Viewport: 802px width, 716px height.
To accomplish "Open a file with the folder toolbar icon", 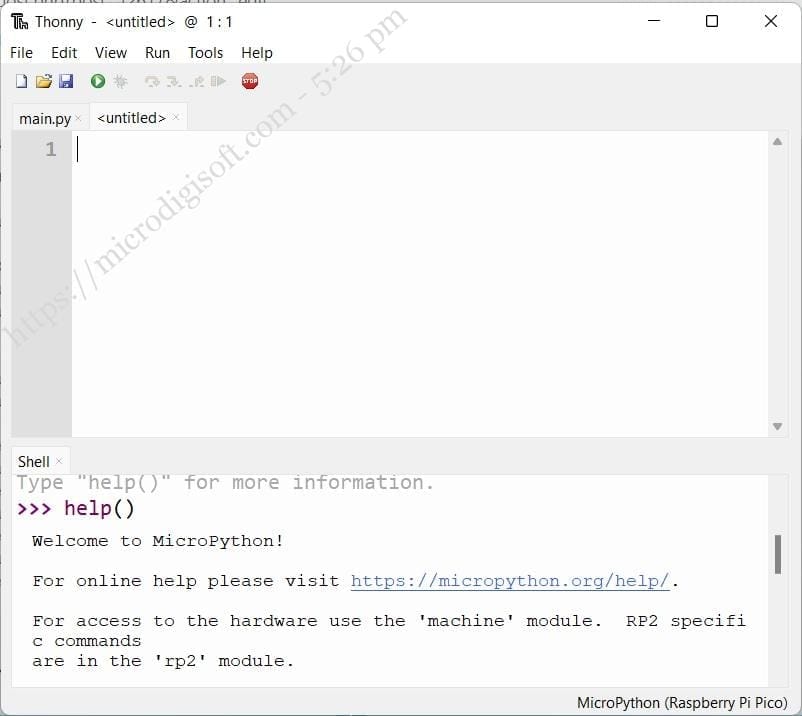I will click(44, 81).
